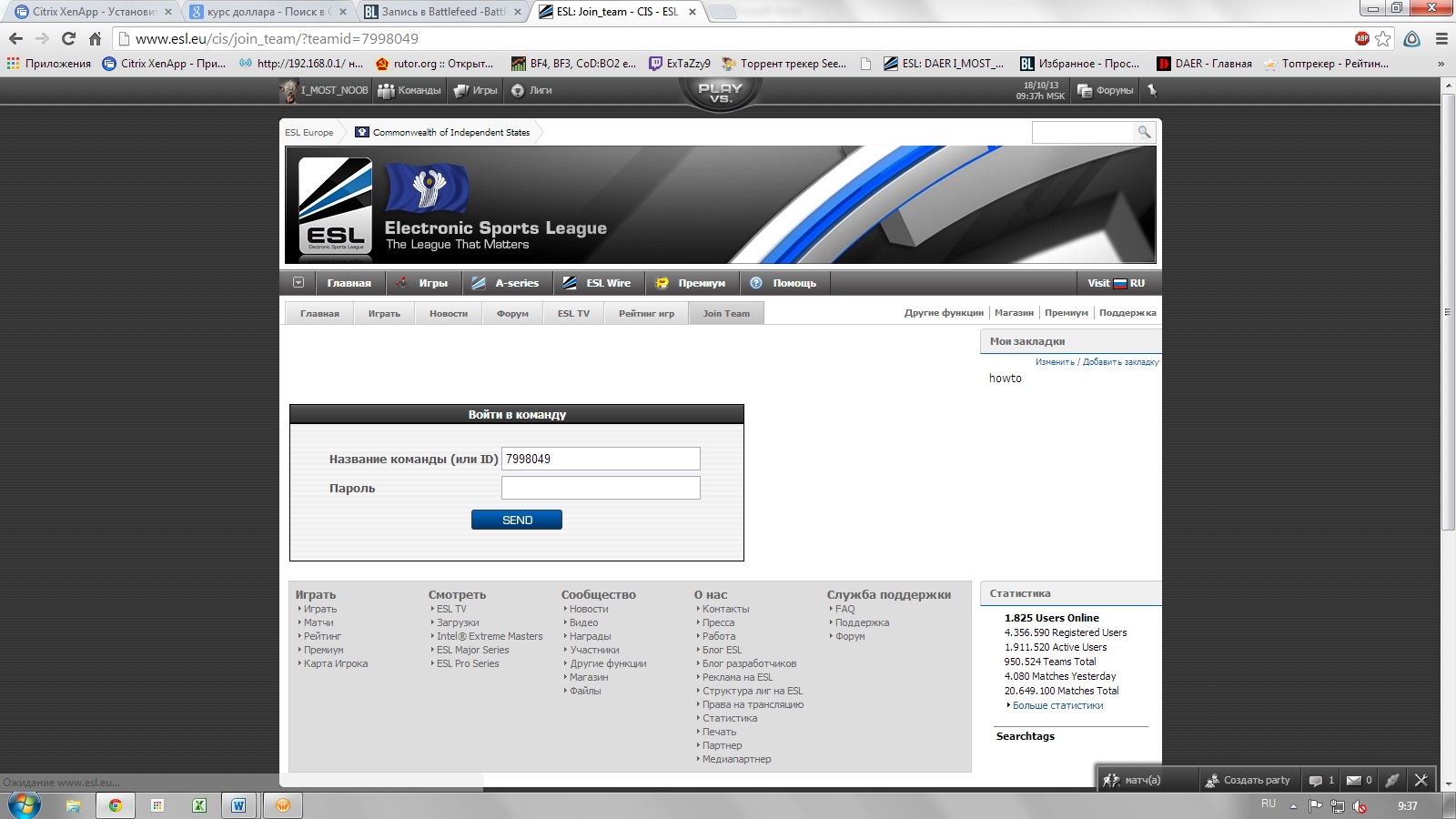Click the site search input box
Image resolution: width=1456 pixels, height=819 pixels.
[x=1083, y=132]
